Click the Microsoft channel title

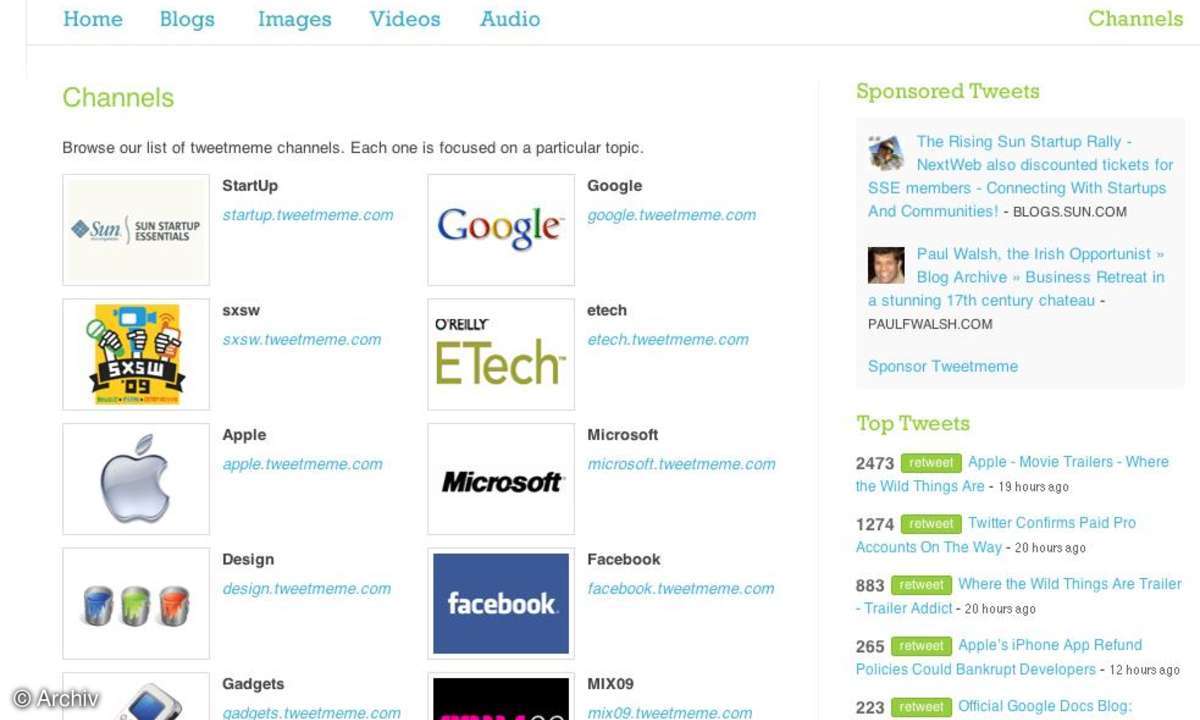pos(623,435)
